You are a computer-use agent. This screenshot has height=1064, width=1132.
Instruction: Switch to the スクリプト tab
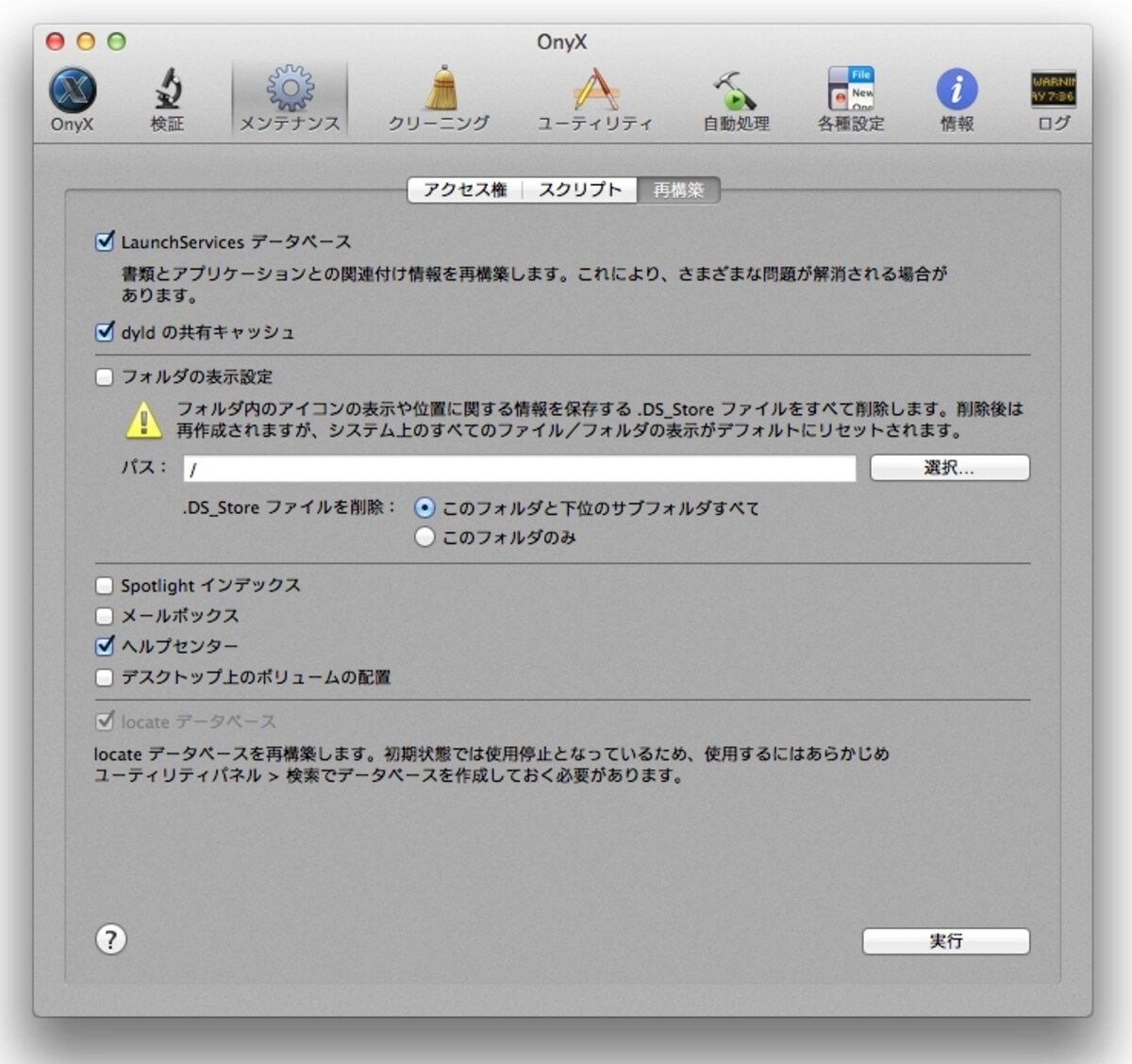tap(580, 190)
